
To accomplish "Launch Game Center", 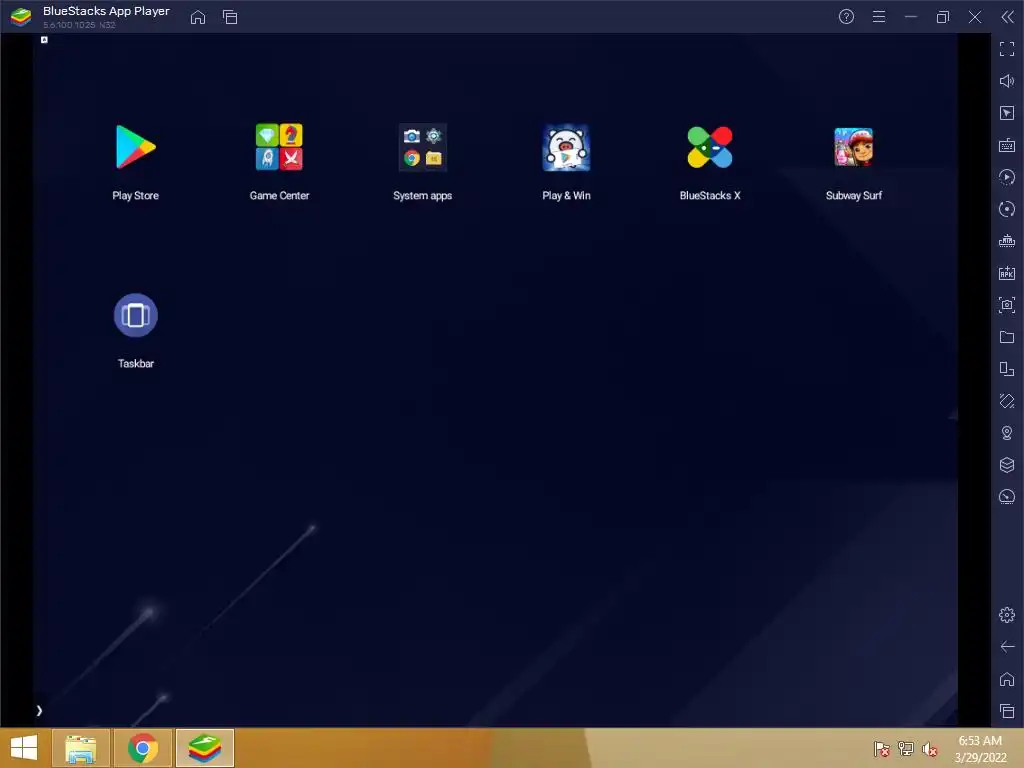I will click(279, 148).
